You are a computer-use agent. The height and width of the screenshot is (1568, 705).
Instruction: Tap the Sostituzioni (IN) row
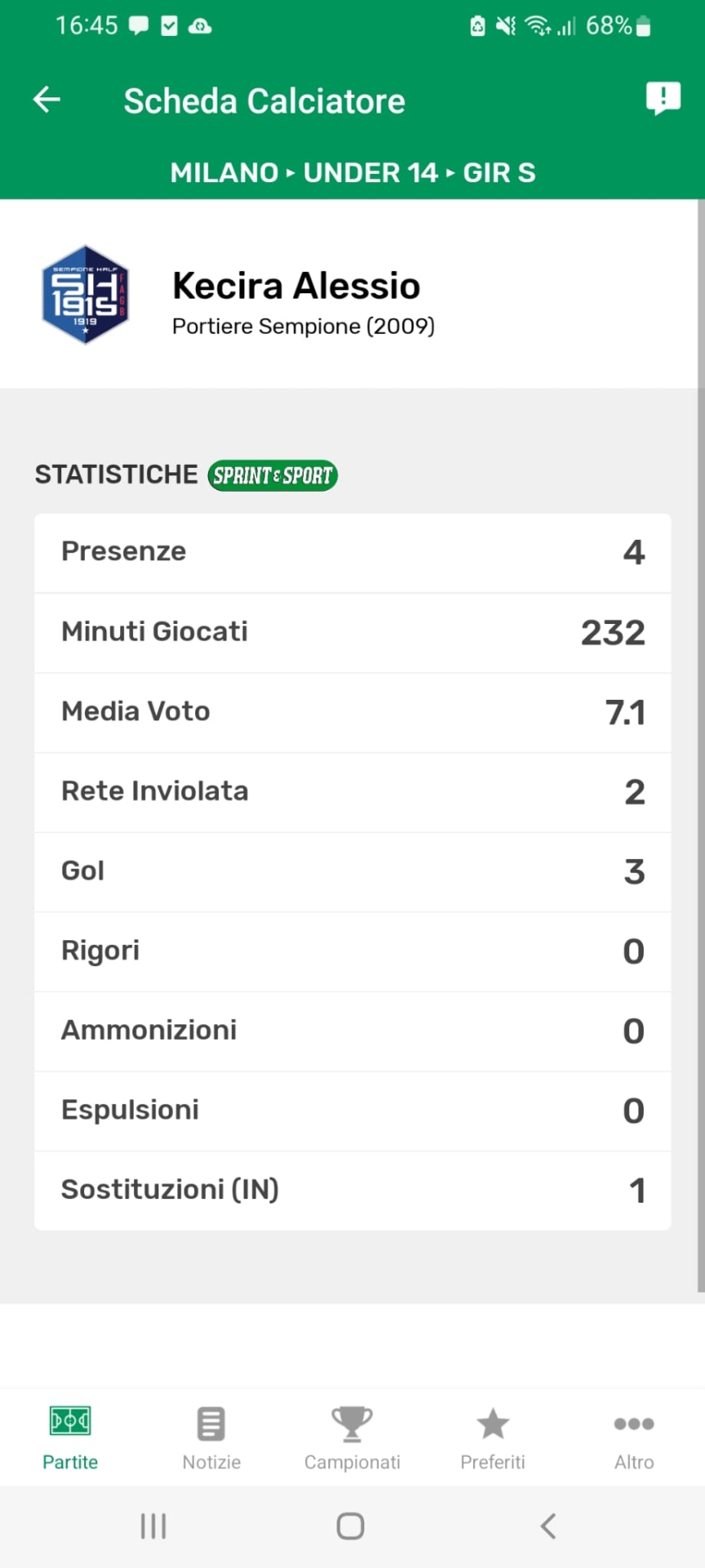pyautogui.click(x=353, y=1191)
